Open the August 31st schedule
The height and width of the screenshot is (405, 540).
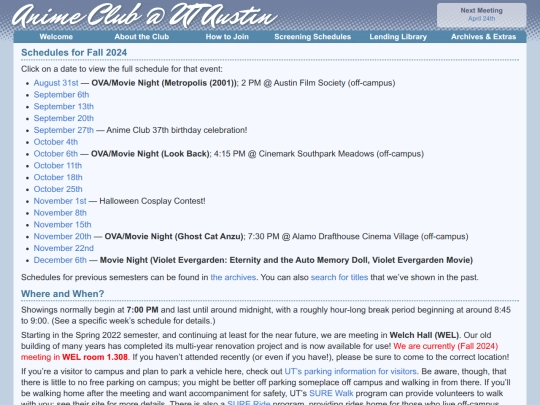click(56, 83)
